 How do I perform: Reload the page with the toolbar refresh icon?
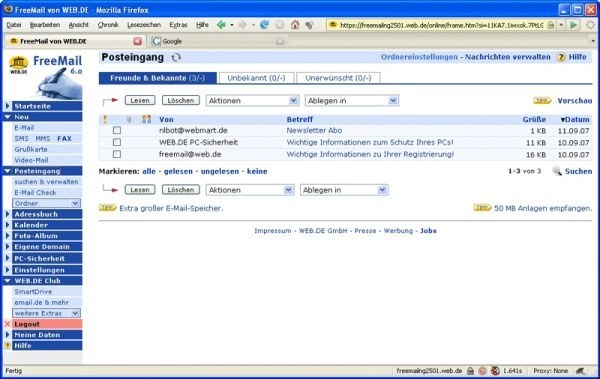point(264,25)
